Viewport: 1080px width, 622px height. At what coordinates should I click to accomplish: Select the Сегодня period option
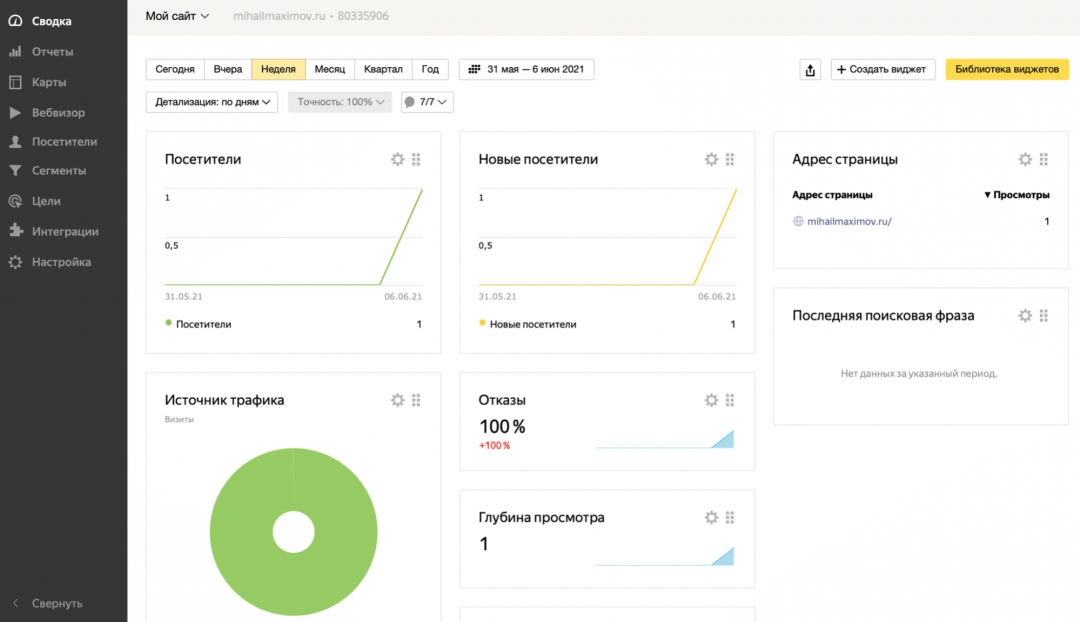click(x=175, y=69)
